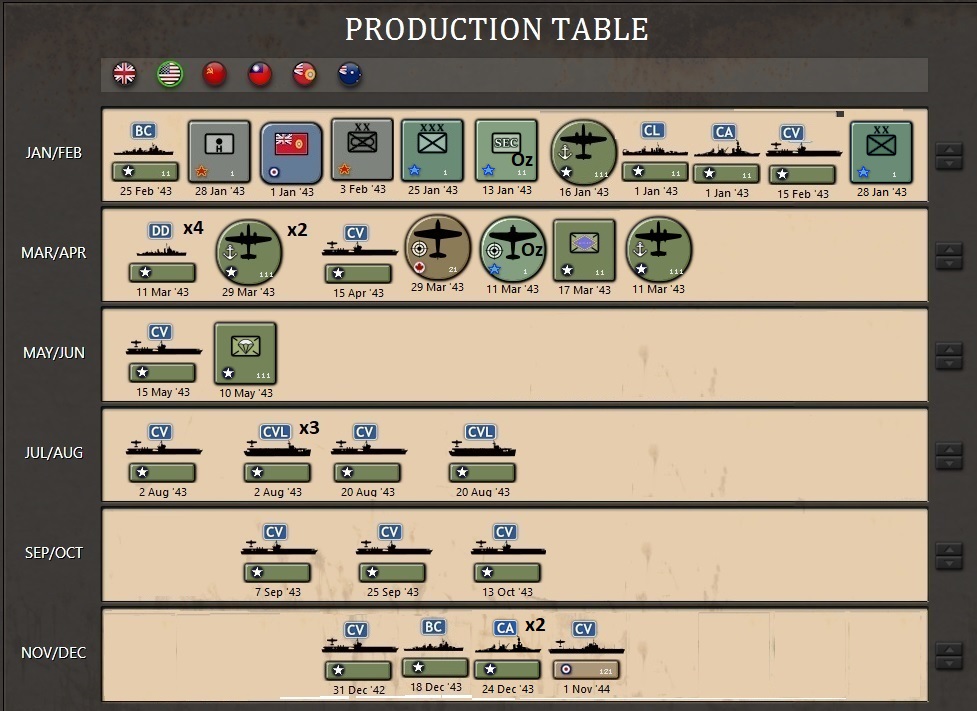This screenshot has width=977, height=711.
Task: Select the HQ unit dated 28 Jan '43
Action: [x=219, y=151]
